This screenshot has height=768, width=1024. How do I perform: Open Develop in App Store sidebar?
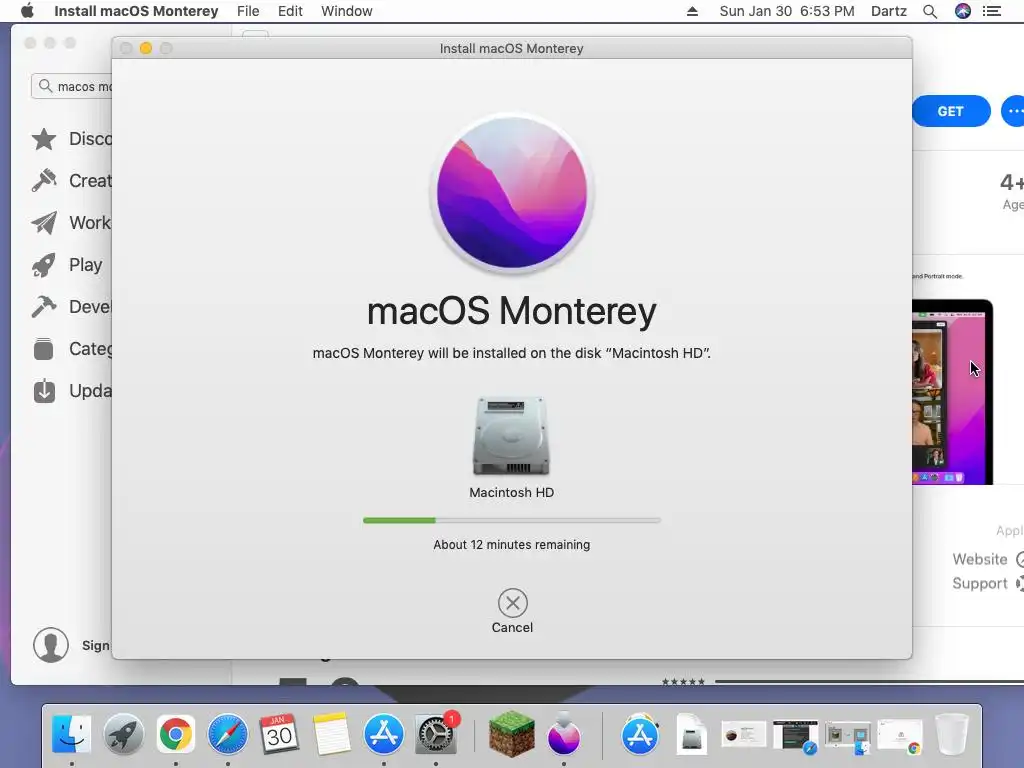(x=72, y=306)
